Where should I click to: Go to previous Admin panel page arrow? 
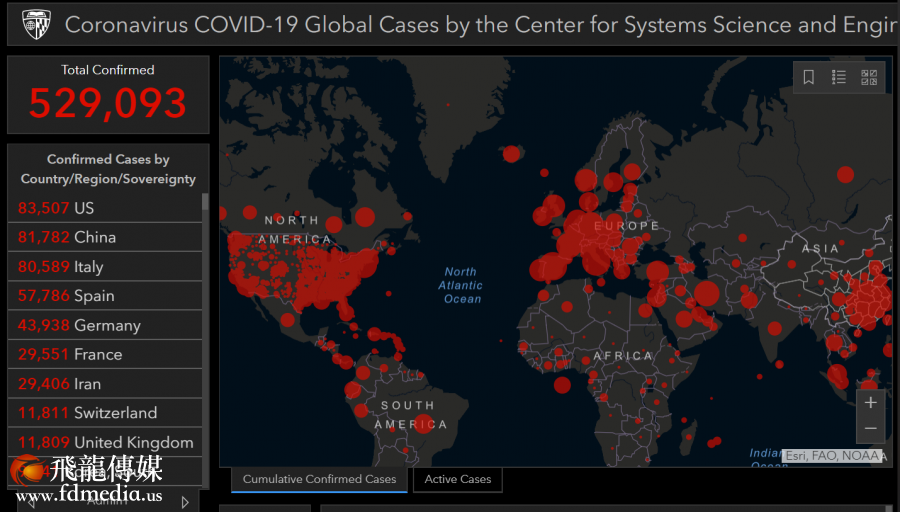pyautogui.click(x=30, y=502)
